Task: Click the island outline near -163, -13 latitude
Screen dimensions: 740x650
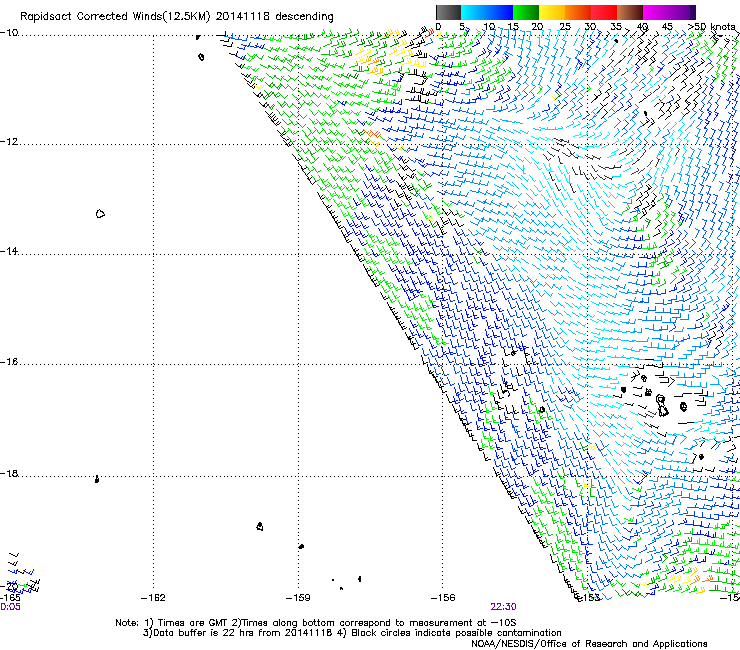Action: (x=100, y=214)
